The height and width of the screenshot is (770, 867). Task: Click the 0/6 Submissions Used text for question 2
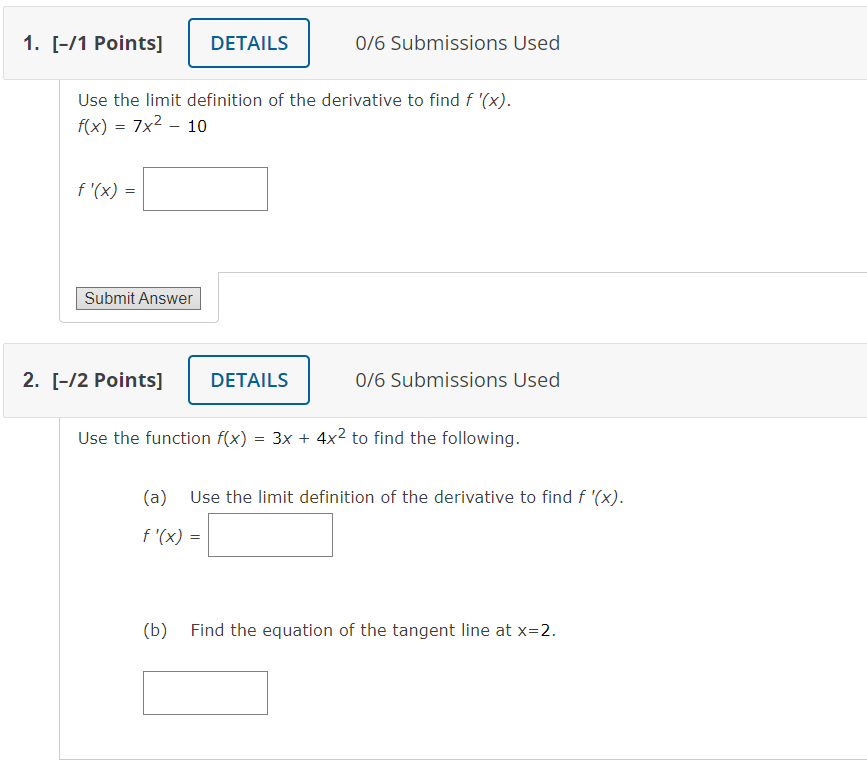click(457, 380)
